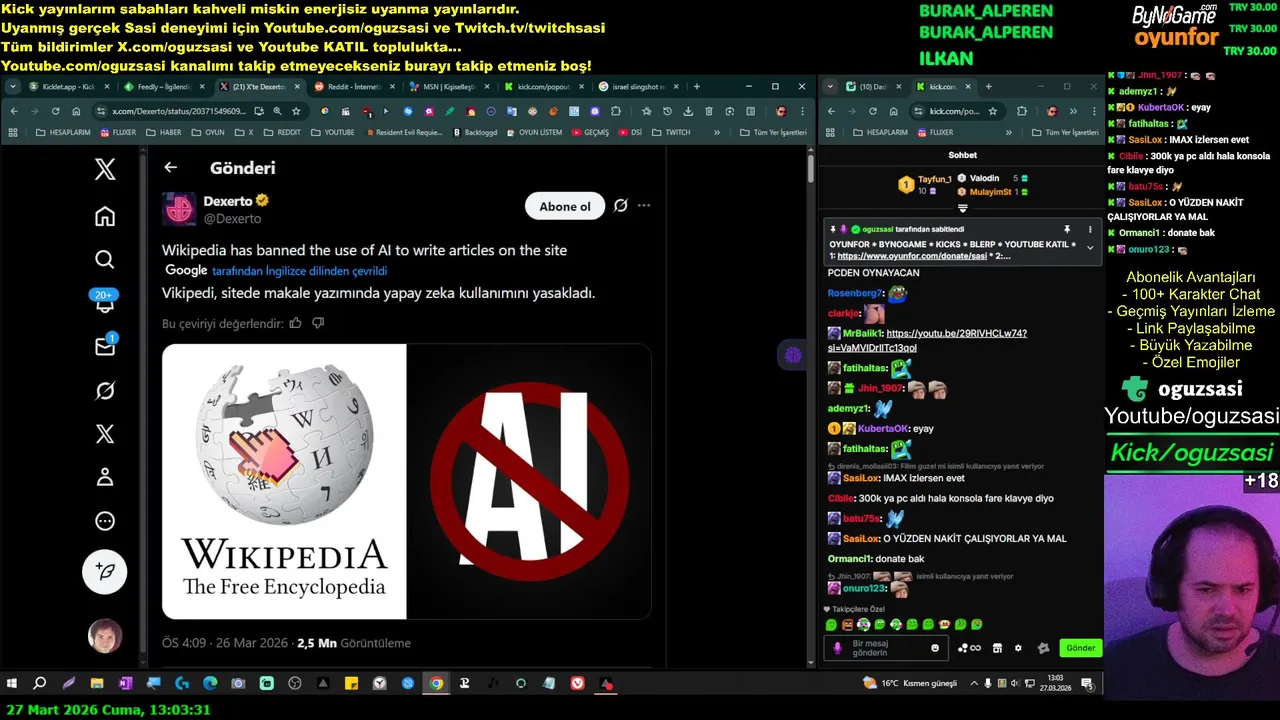Subscribe to Dexerto with Abone ol
Viewport: 1280px width, 720px height.
click(565, 206)
